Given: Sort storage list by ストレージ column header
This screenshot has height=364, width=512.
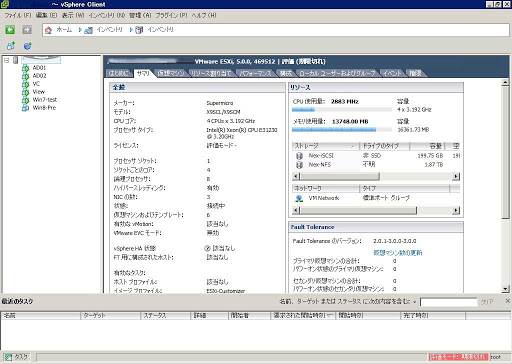Looking at the screenshot, I should click(x=325, y=146).
